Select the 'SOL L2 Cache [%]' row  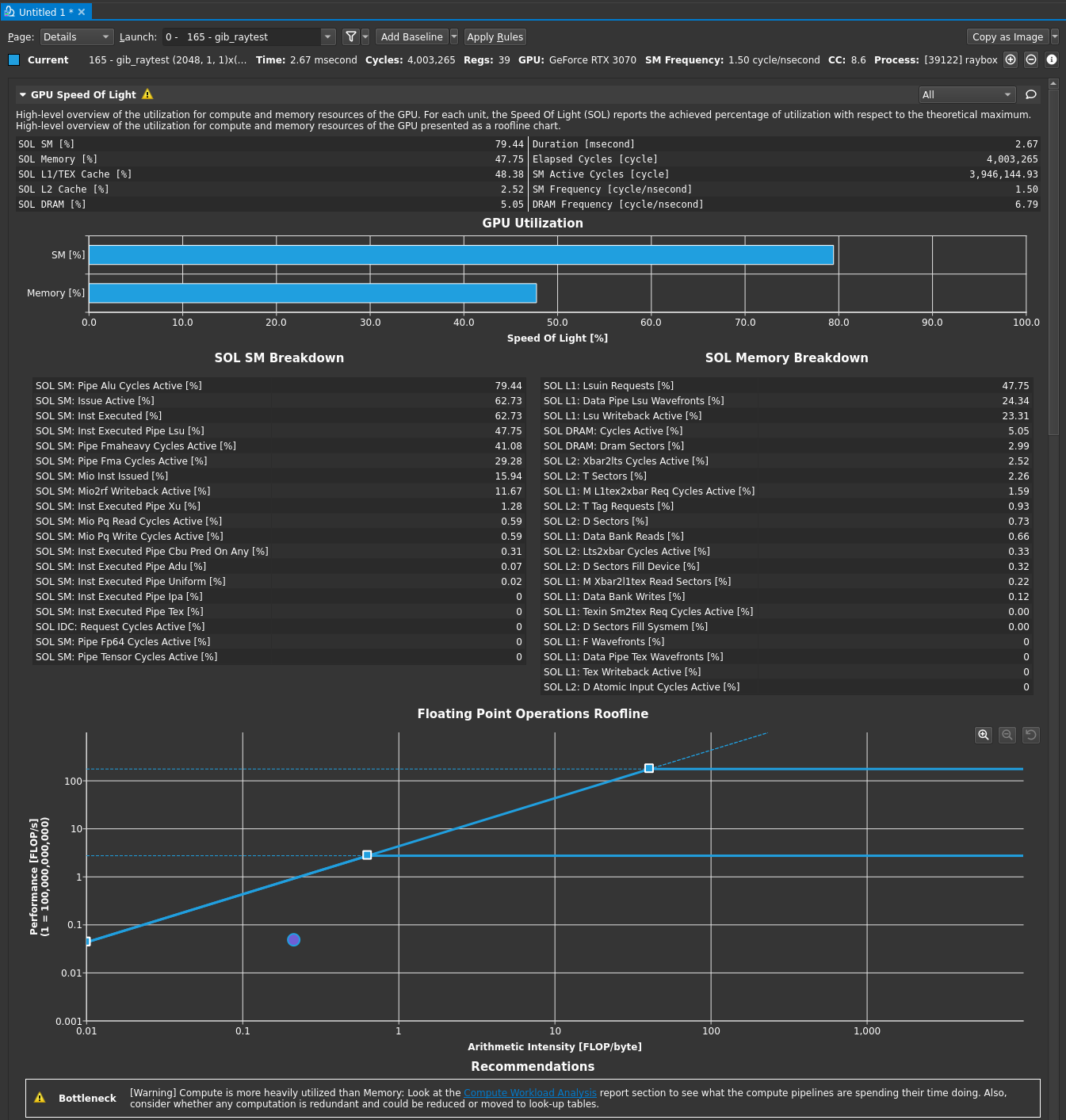click(x=272, y=189)
